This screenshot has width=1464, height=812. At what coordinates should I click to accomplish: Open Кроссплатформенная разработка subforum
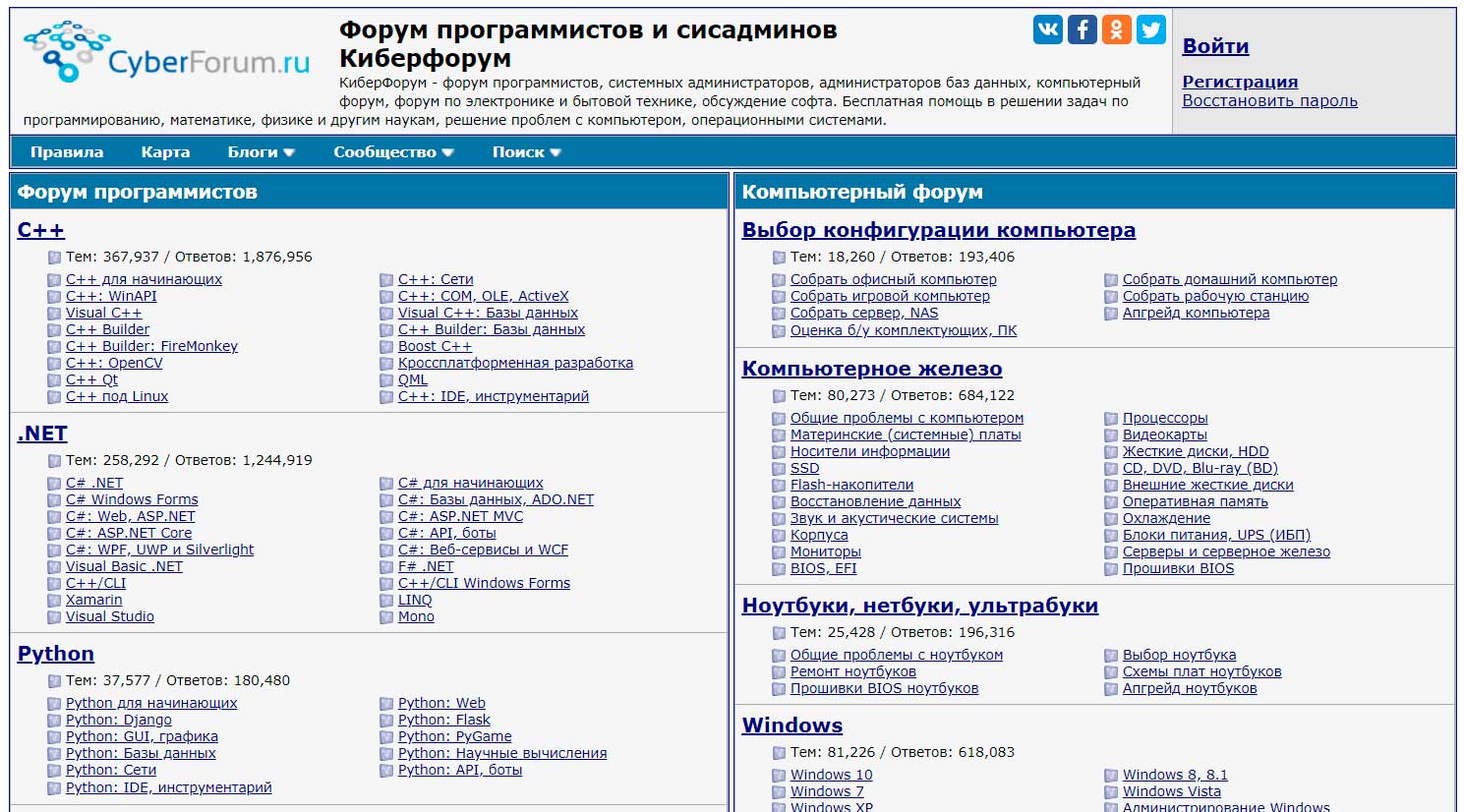click(x=515, y=363)
